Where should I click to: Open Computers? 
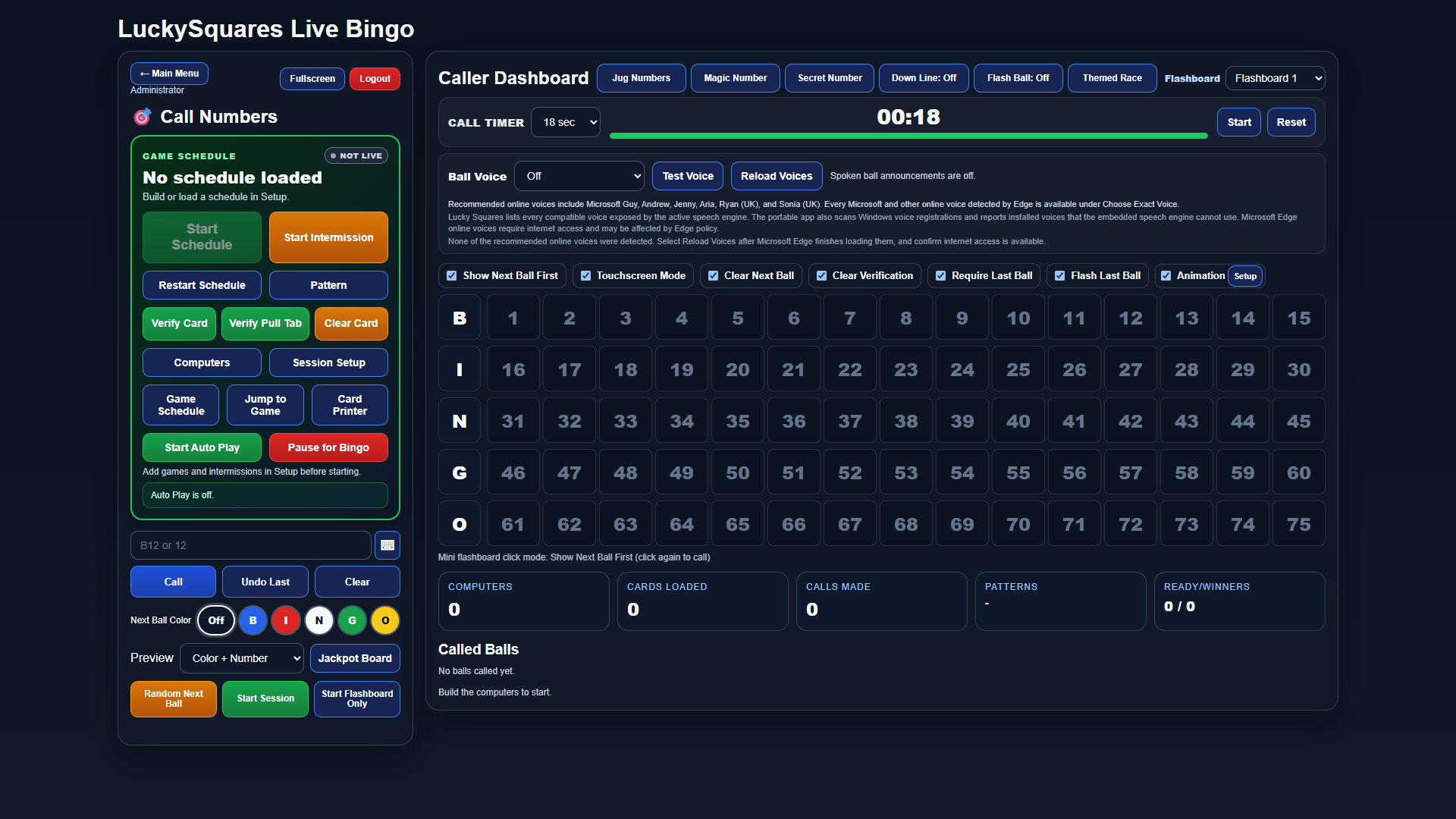pos(202,362)
